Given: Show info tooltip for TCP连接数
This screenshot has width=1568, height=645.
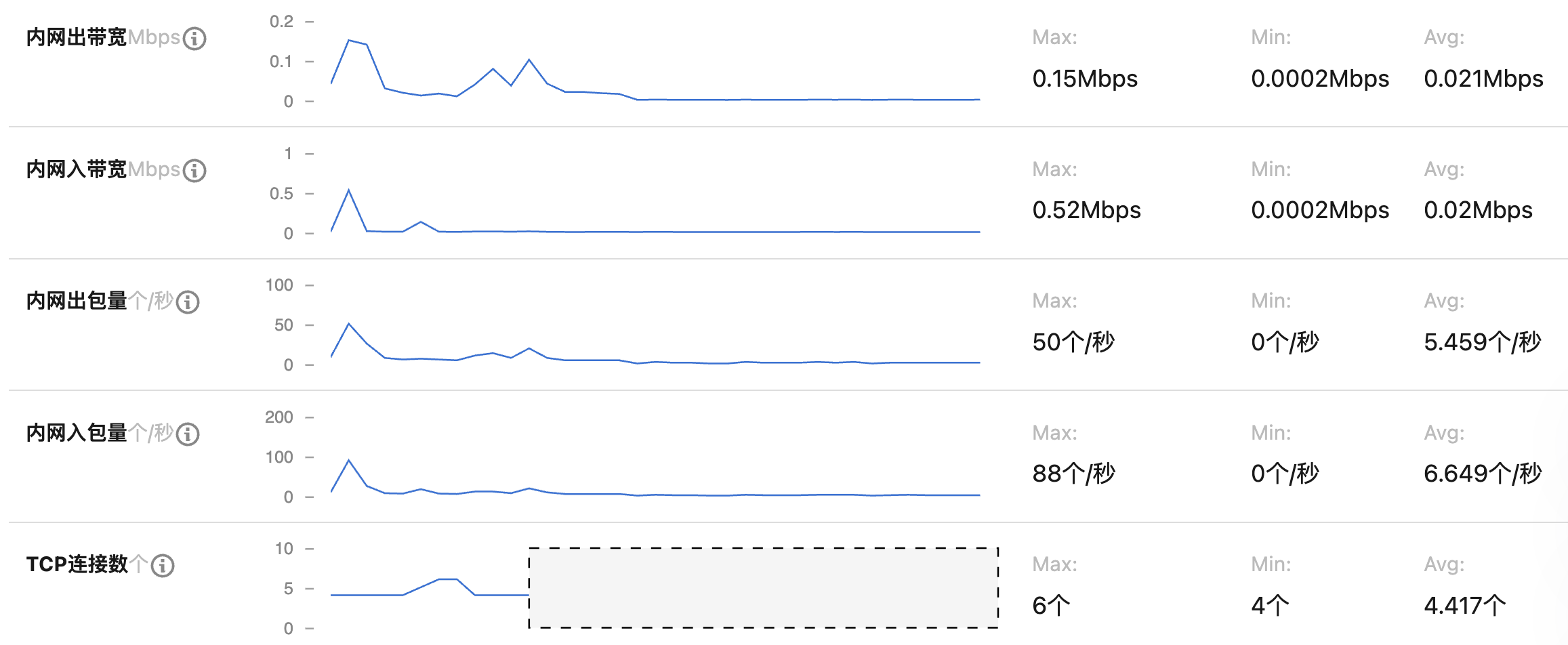Looking at the screenshot, I should pos(163,566).
